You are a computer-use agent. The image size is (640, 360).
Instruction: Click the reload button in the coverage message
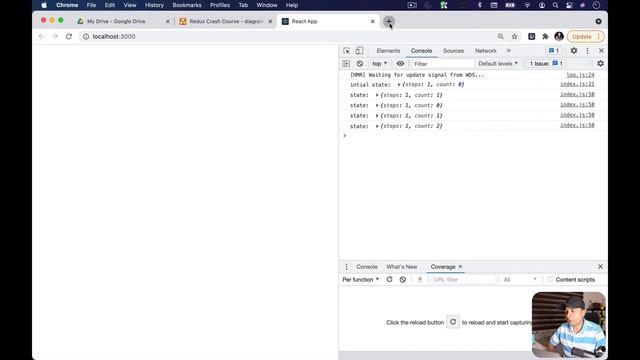[453, 322]
